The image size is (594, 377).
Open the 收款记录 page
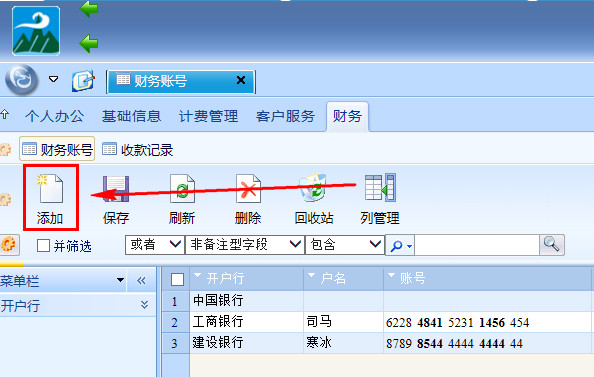[138, 150]
